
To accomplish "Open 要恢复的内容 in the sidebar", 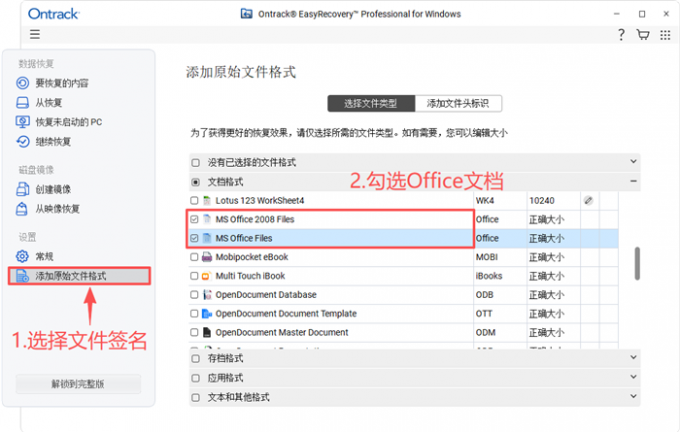I will click(62, 83).
